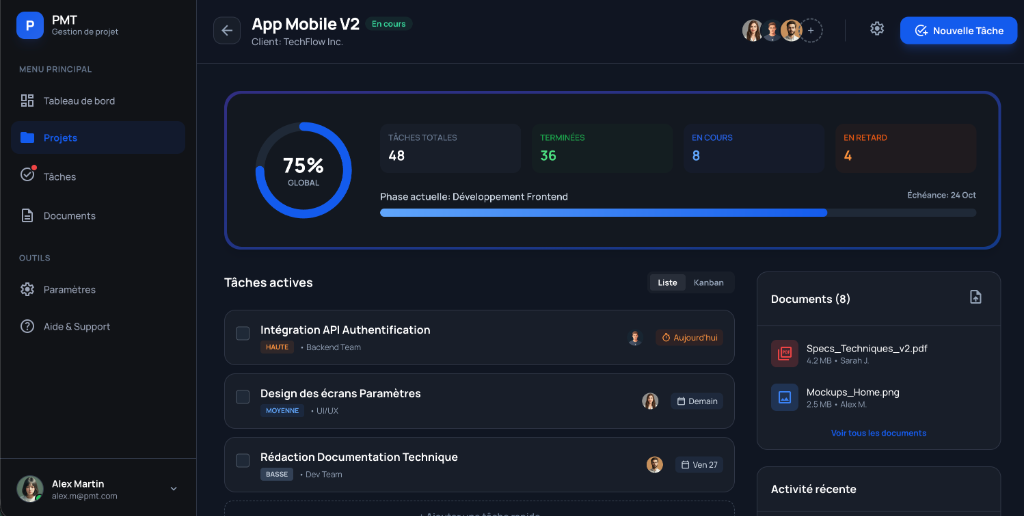This screenshot has height=516, width=1024.
Task: Open the Mockups_Home.png image icon
Action: tap(784, 397)
